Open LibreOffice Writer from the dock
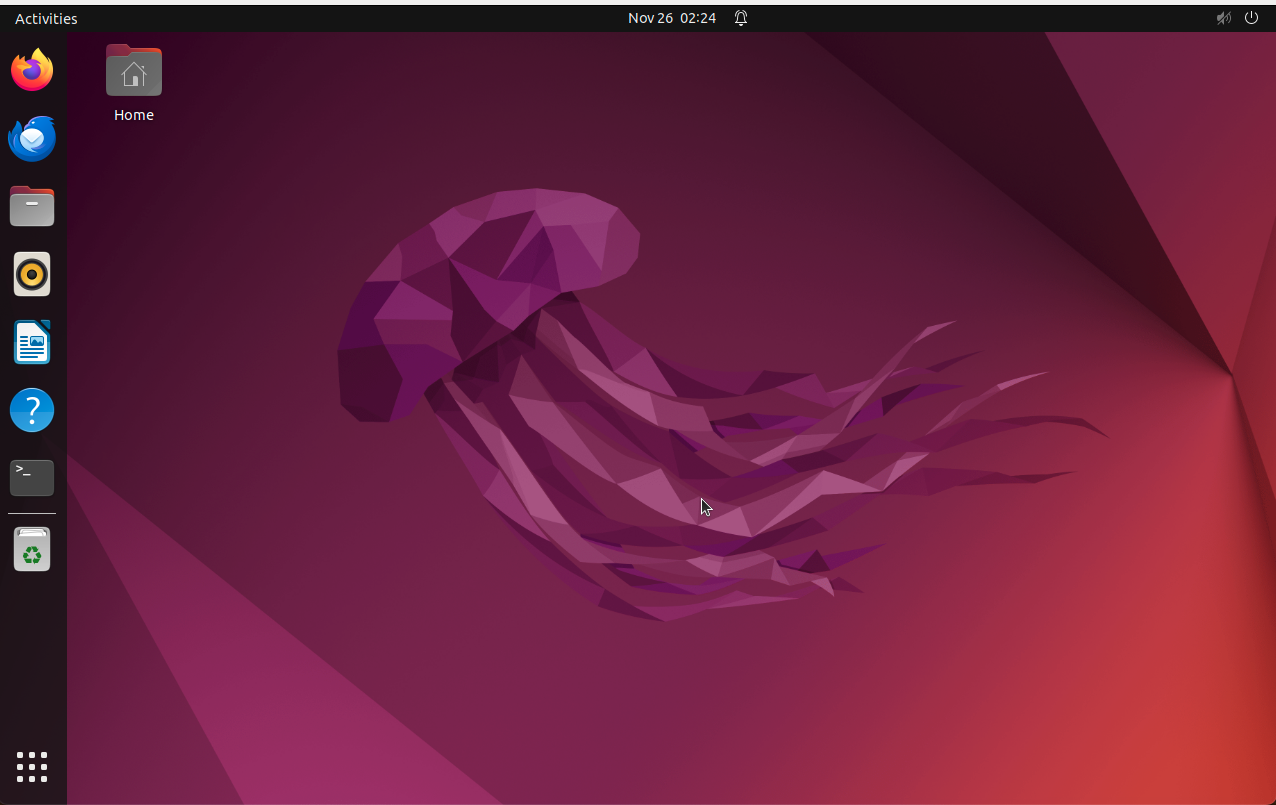The height and width of the screenshot is (805, 1276). pyautogui.click(x=32, y=342)
